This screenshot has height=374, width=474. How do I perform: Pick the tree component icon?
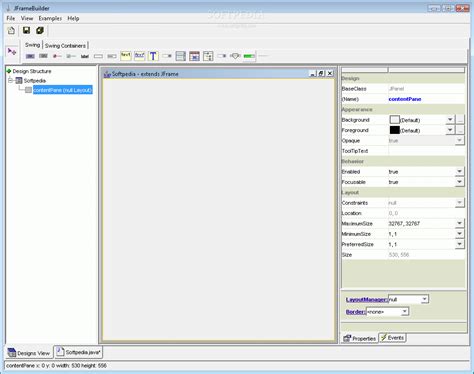coord(208,56)
